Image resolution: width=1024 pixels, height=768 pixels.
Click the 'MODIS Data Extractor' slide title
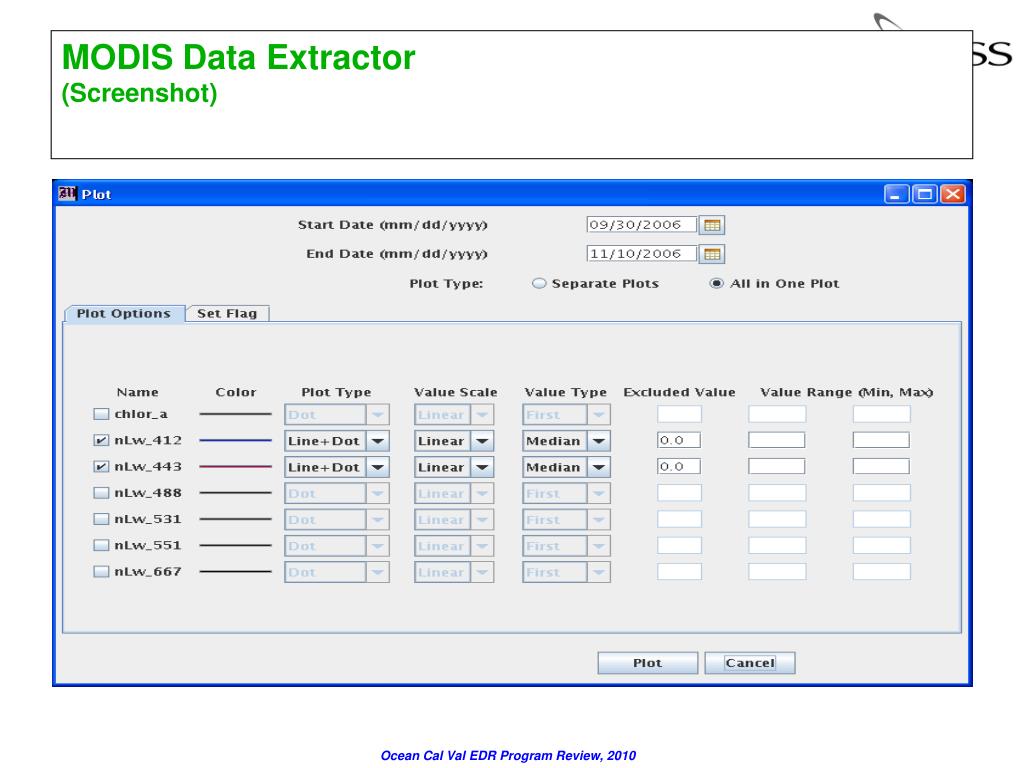tap(238, 57)
